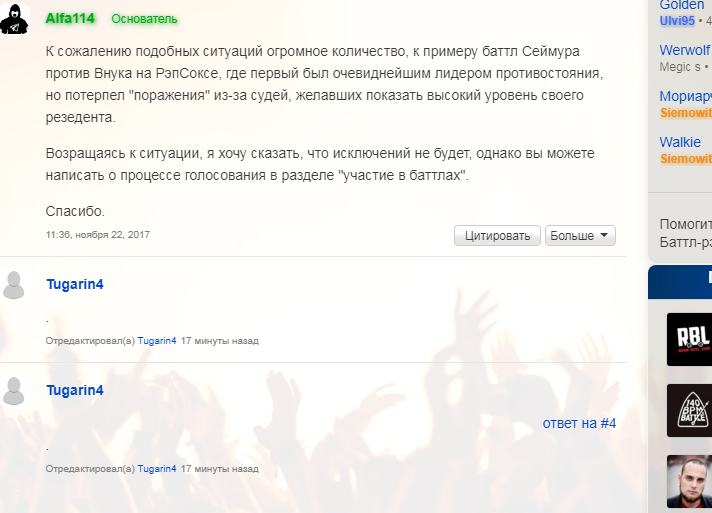Follow the ответ на #4 link
Image resolution: width=712 pixels, height=513 pixels.
(579, 423)
